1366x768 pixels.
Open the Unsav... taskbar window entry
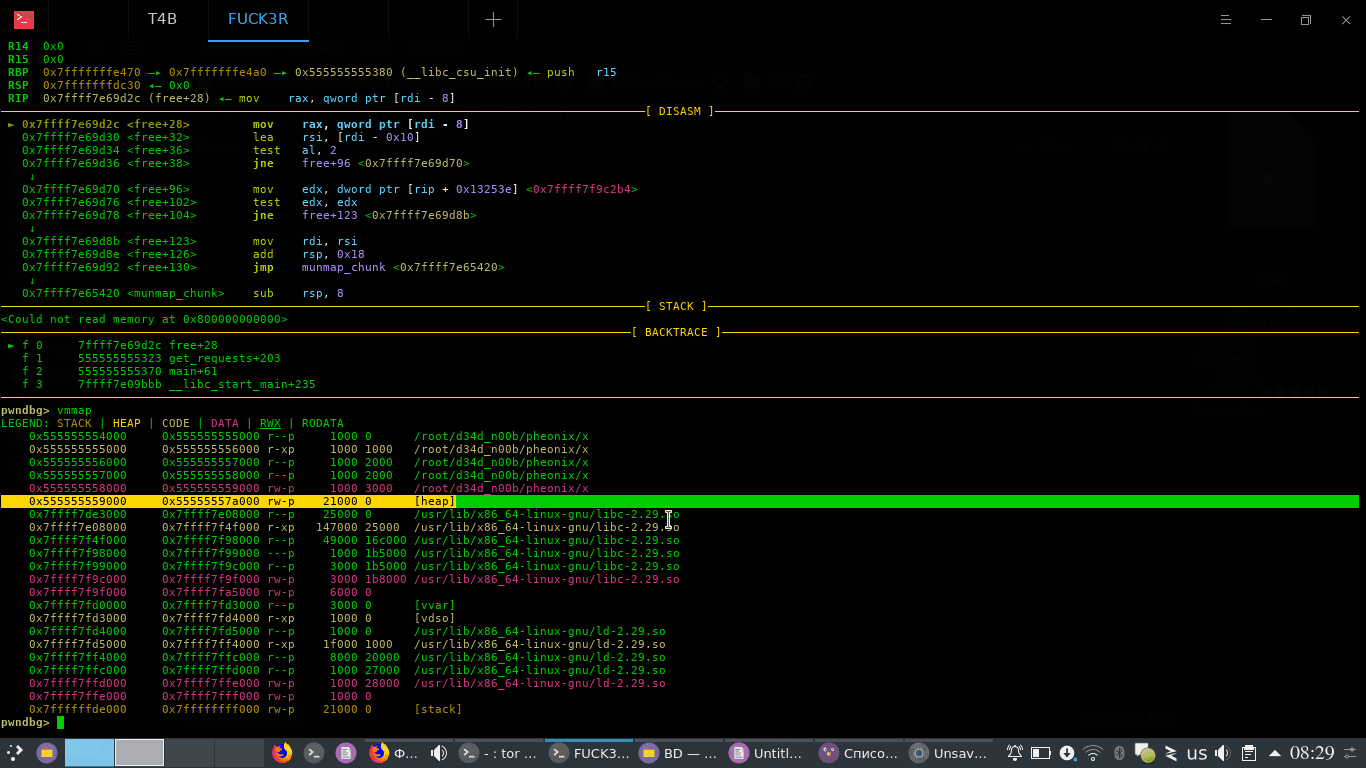[948, 753]
